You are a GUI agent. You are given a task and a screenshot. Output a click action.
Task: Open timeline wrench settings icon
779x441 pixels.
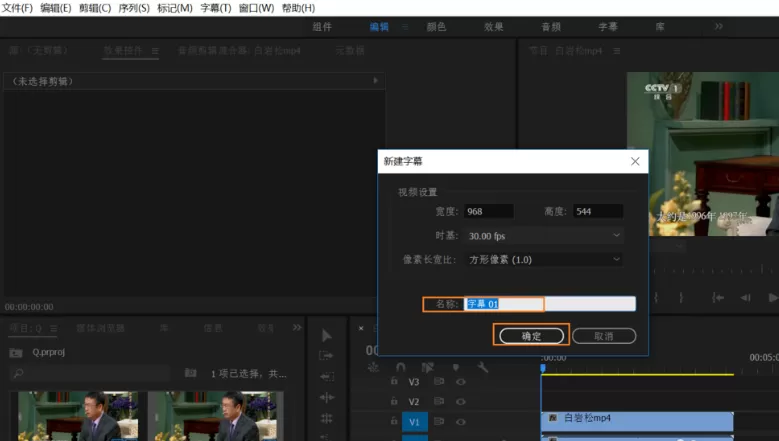pyautogui.click(x=482, y=367)
